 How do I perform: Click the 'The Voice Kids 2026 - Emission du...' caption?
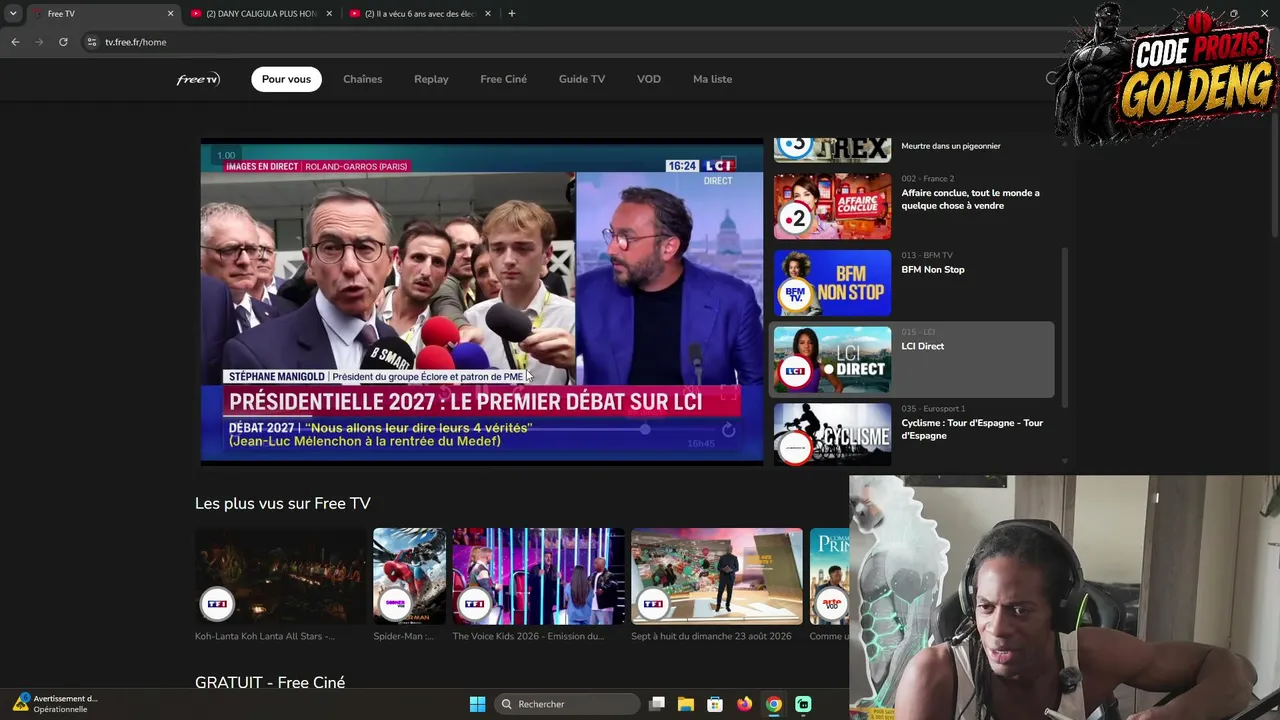coord(528,636)
